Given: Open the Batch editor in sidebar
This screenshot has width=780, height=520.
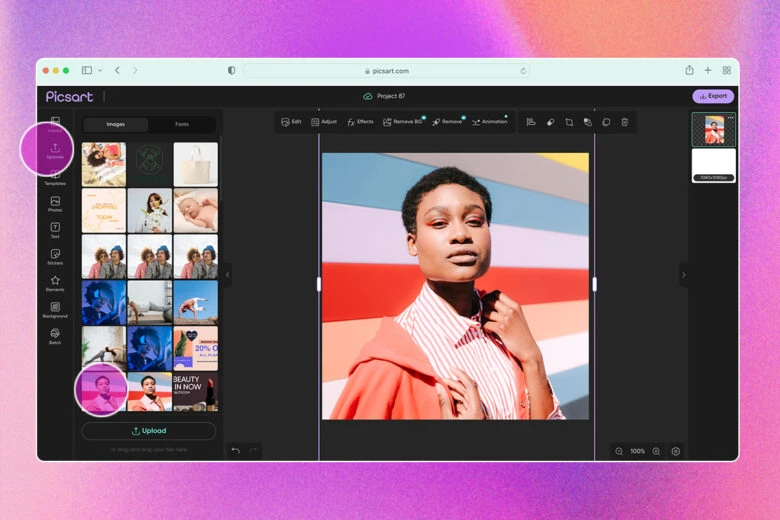Looking at the screenshot, I should pyautogui.click(x=55, y=336).
